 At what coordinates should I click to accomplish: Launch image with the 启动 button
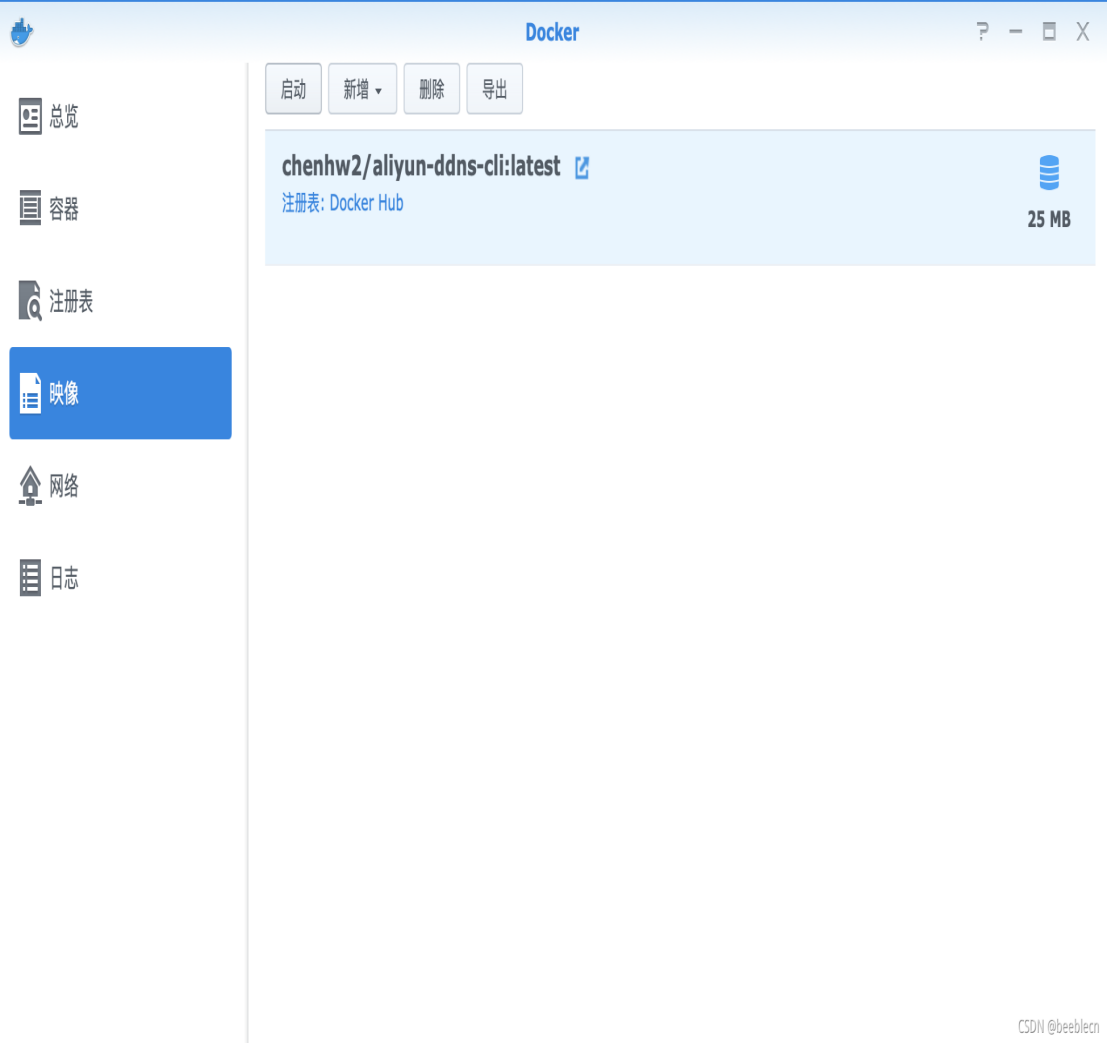point(293,89)
